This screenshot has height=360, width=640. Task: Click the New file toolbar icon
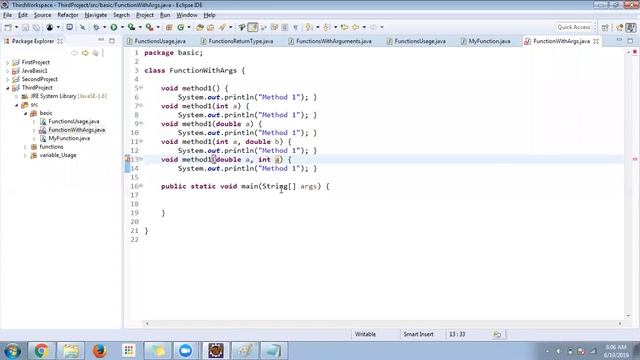(8, 27)
